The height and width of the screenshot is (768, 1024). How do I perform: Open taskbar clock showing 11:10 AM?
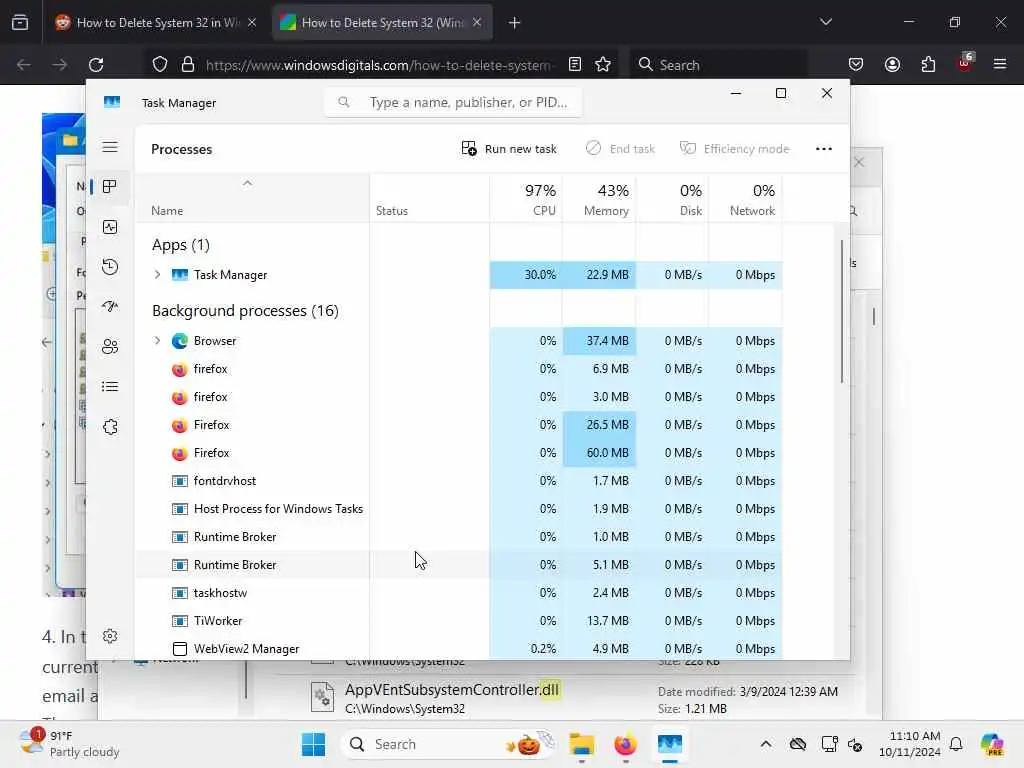[x=910, y=744]
